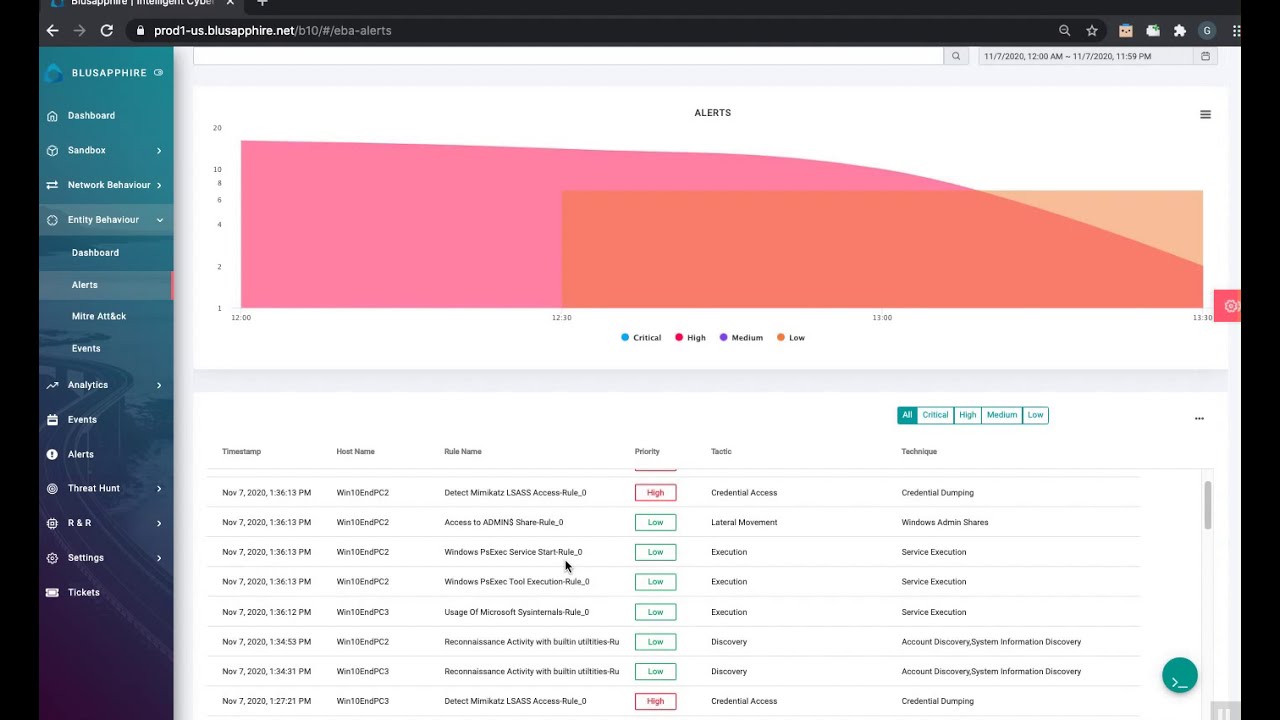Click the alerts search input field
The height and width of the screenshot is (720, 1280).
(x=568, y=57)
